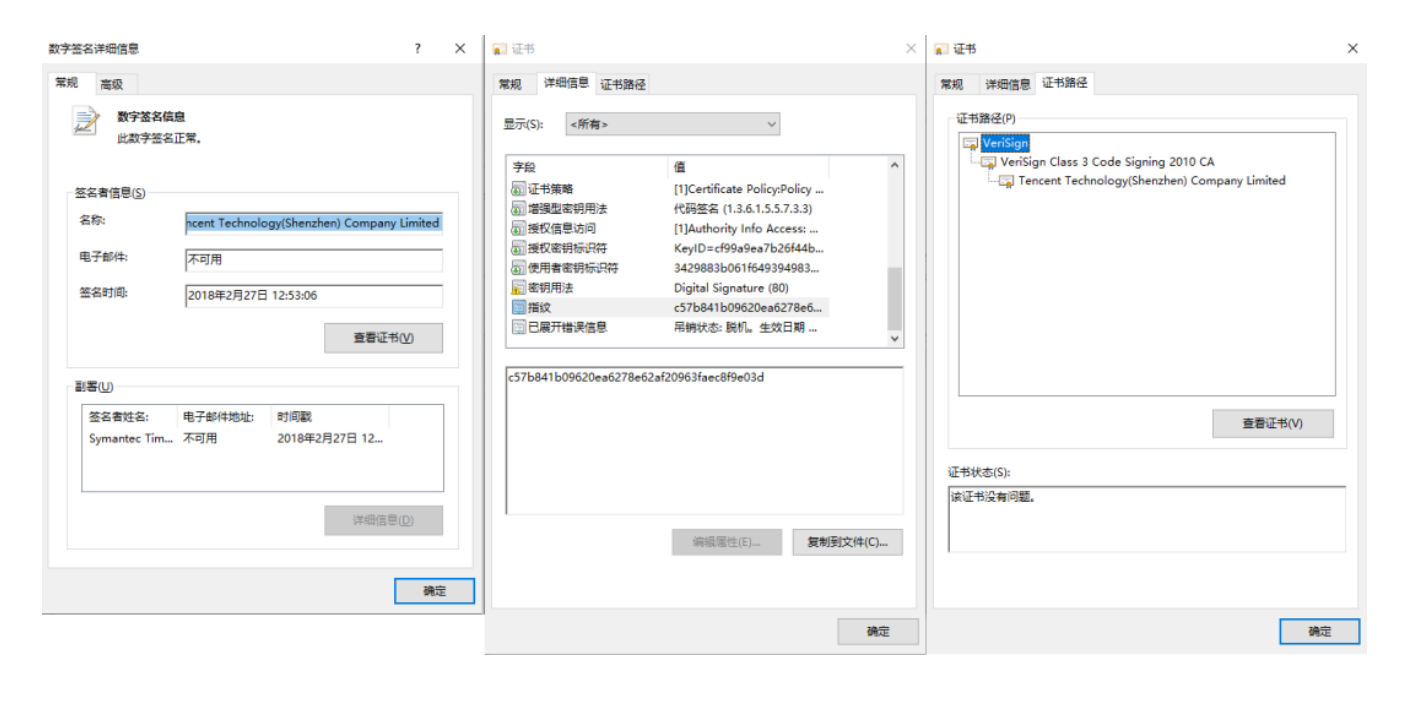The image size is (1406, 719).
Task: Click 确定 in the middle 证书 window
Action: (x=878, y=631)
